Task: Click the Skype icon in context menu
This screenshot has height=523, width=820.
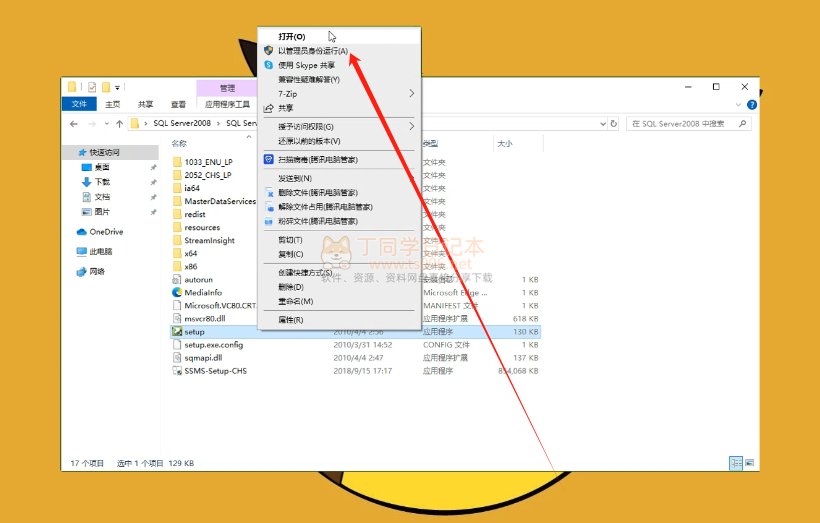Action: pyautogui.click(x=268, y=65)
